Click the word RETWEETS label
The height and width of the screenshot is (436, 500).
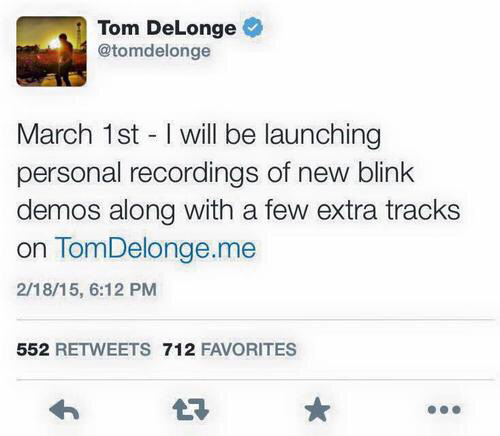point(103,349)
